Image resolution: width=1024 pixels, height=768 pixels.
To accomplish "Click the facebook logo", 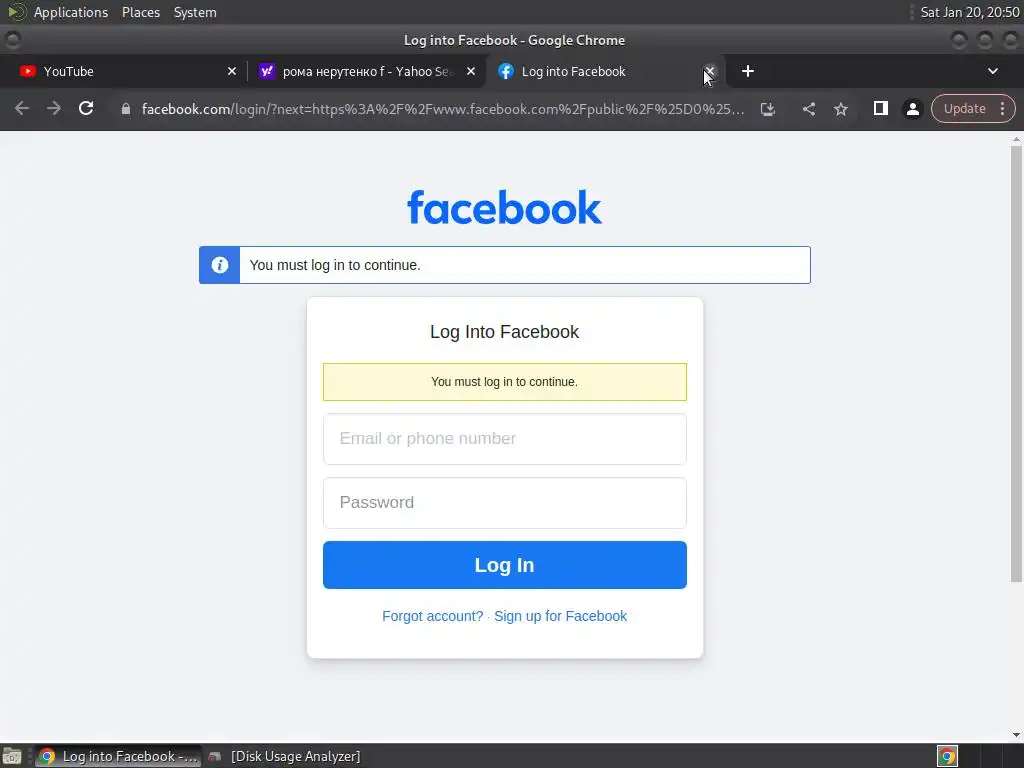I will (504, 207).
